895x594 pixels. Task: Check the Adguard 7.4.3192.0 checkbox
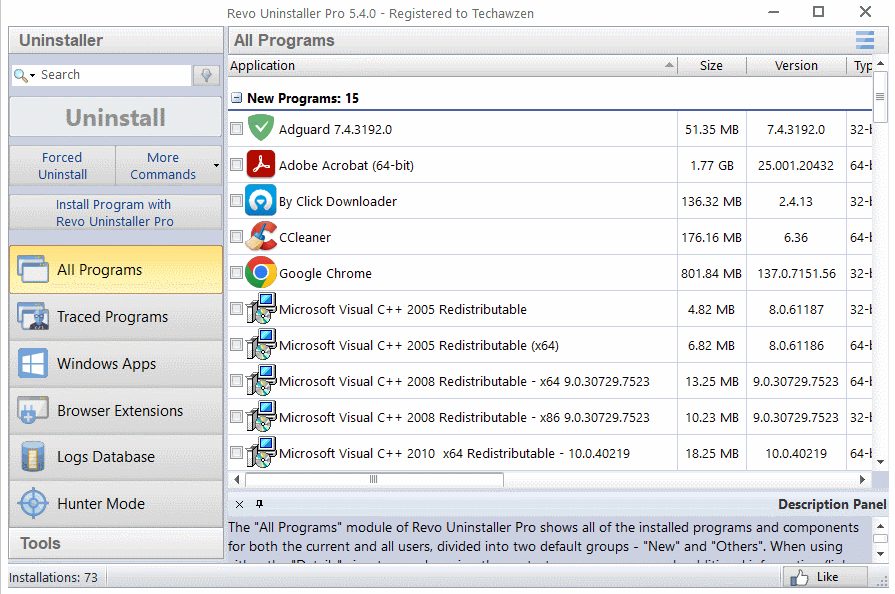coord(236,128)
